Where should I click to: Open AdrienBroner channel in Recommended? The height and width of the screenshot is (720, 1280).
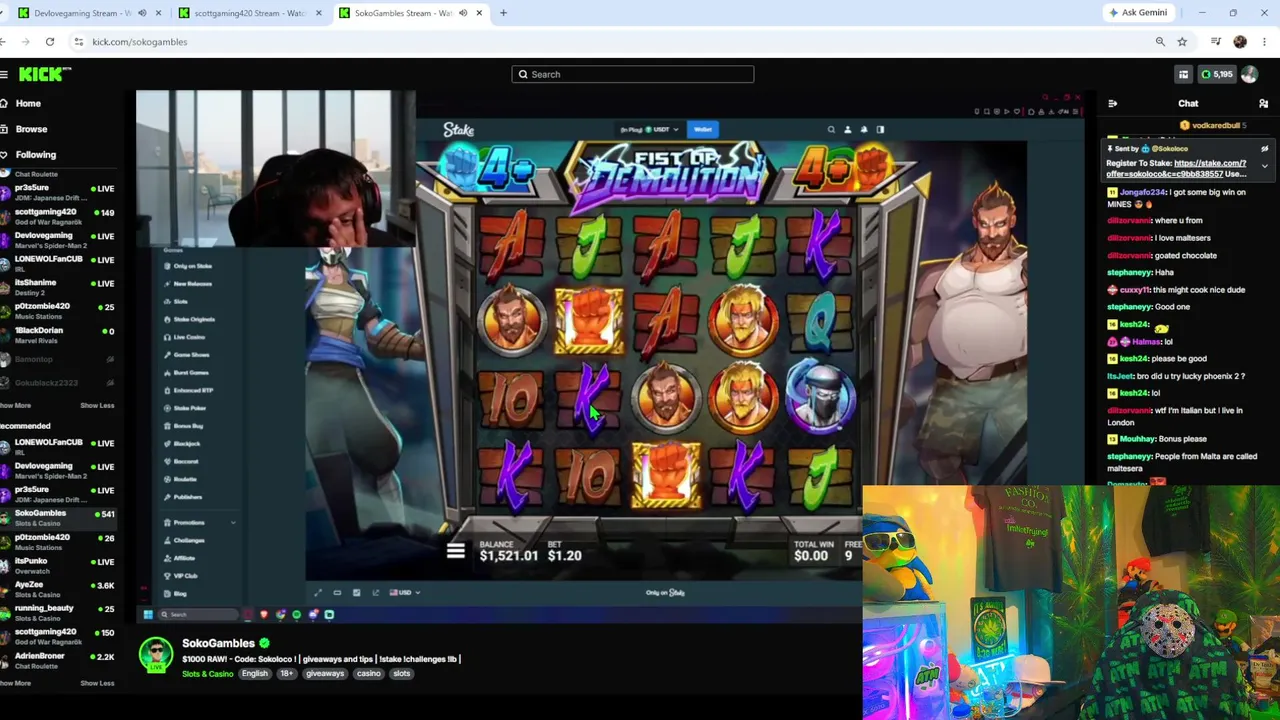[57, 660]
